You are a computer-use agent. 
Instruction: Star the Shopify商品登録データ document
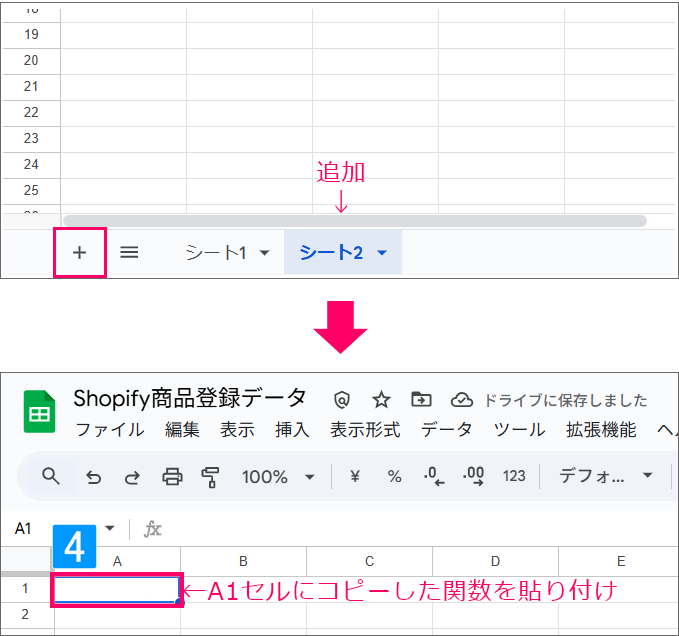(381, 399)
